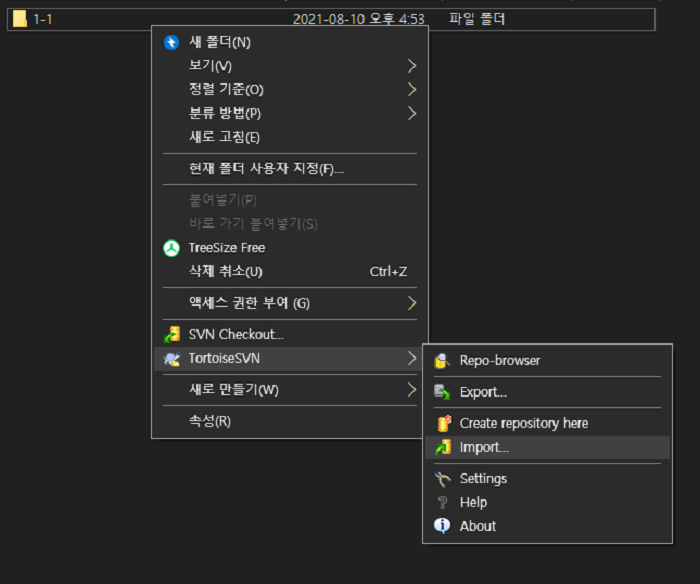The height and width of the screenshot is (584, 700).
Task: Select Create repository here
Action: tap(547, 423)
